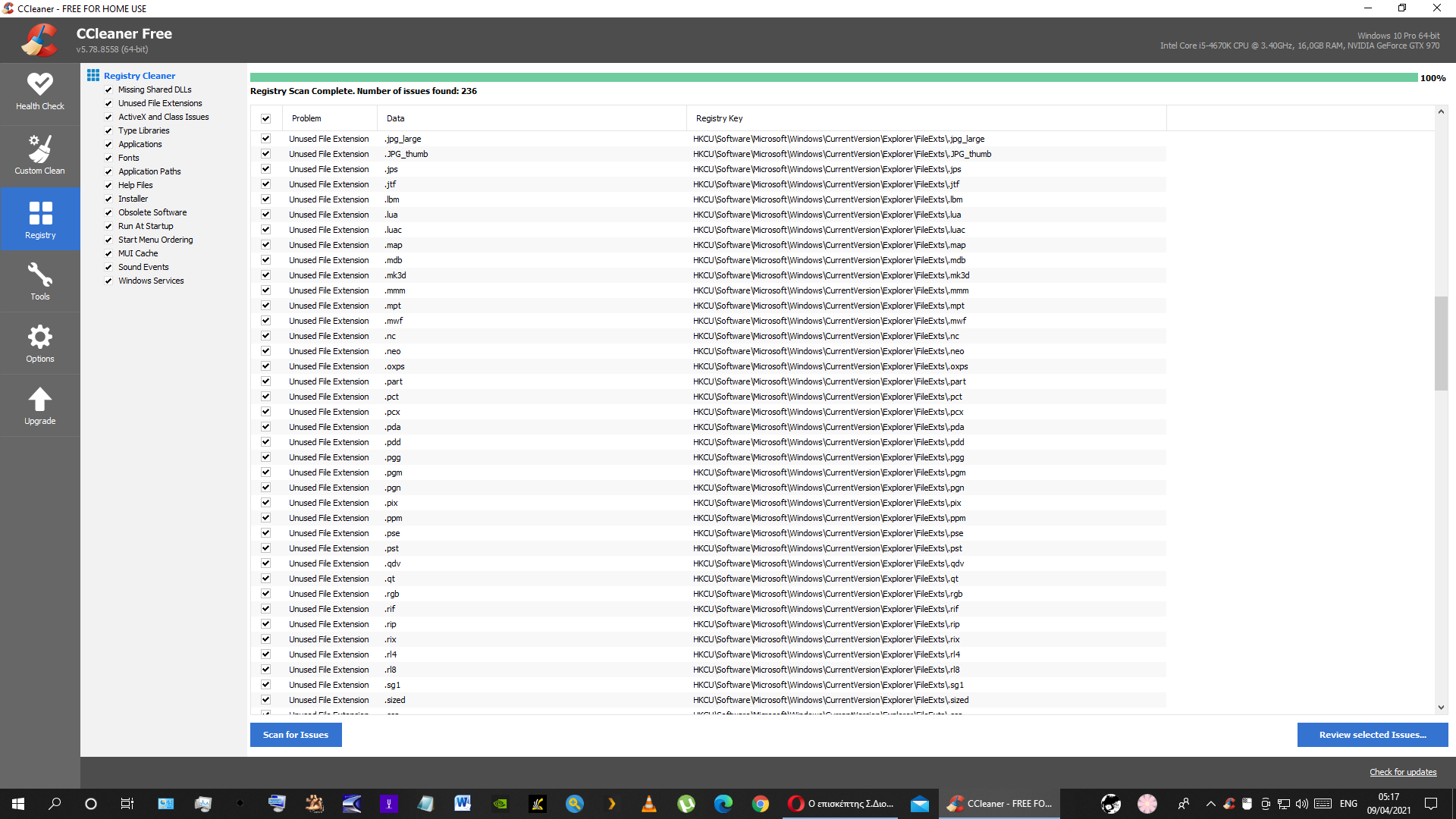Toggle MUI Cache option

108,253
